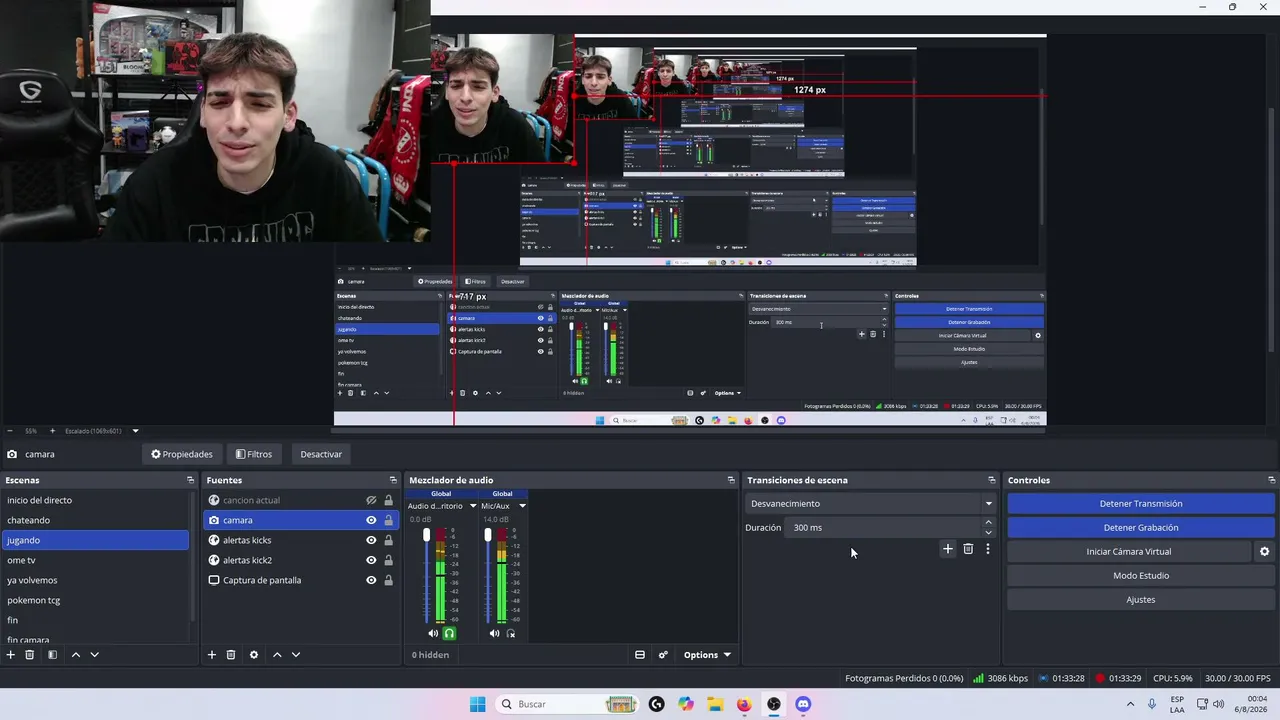Open the Desvanecimiento transition dropdown

(871, 504)
